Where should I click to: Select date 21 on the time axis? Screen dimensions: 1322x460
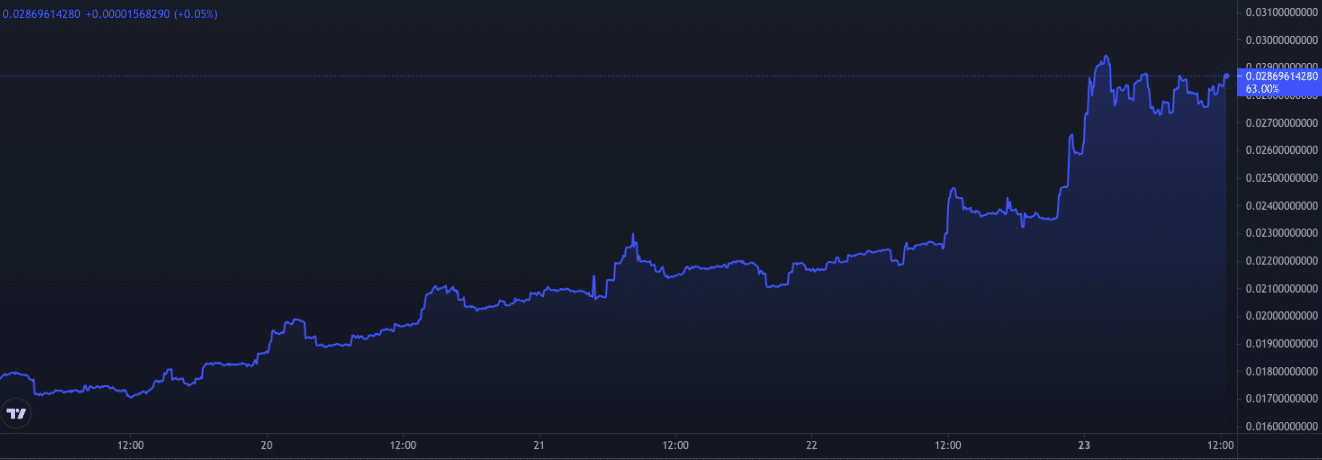(x=539, y=445)
